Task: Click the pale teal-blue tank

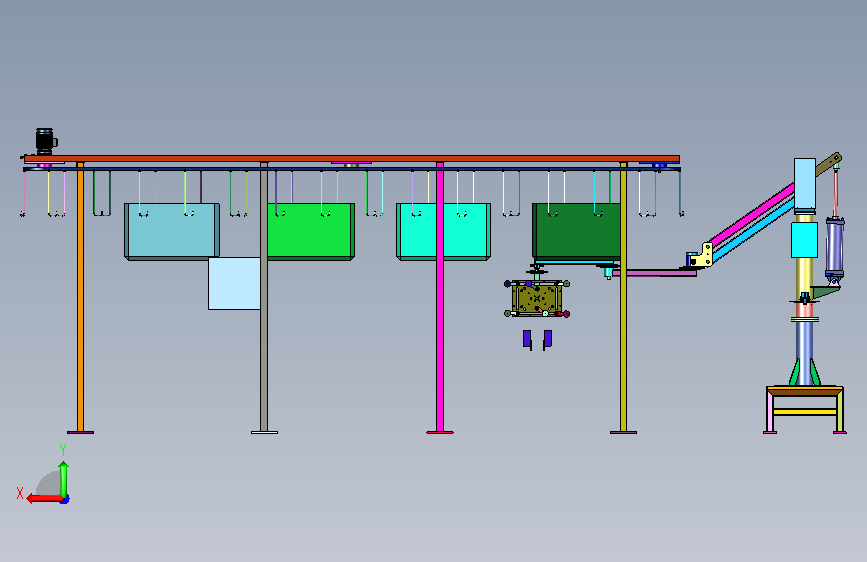Action: click(172, 231)
